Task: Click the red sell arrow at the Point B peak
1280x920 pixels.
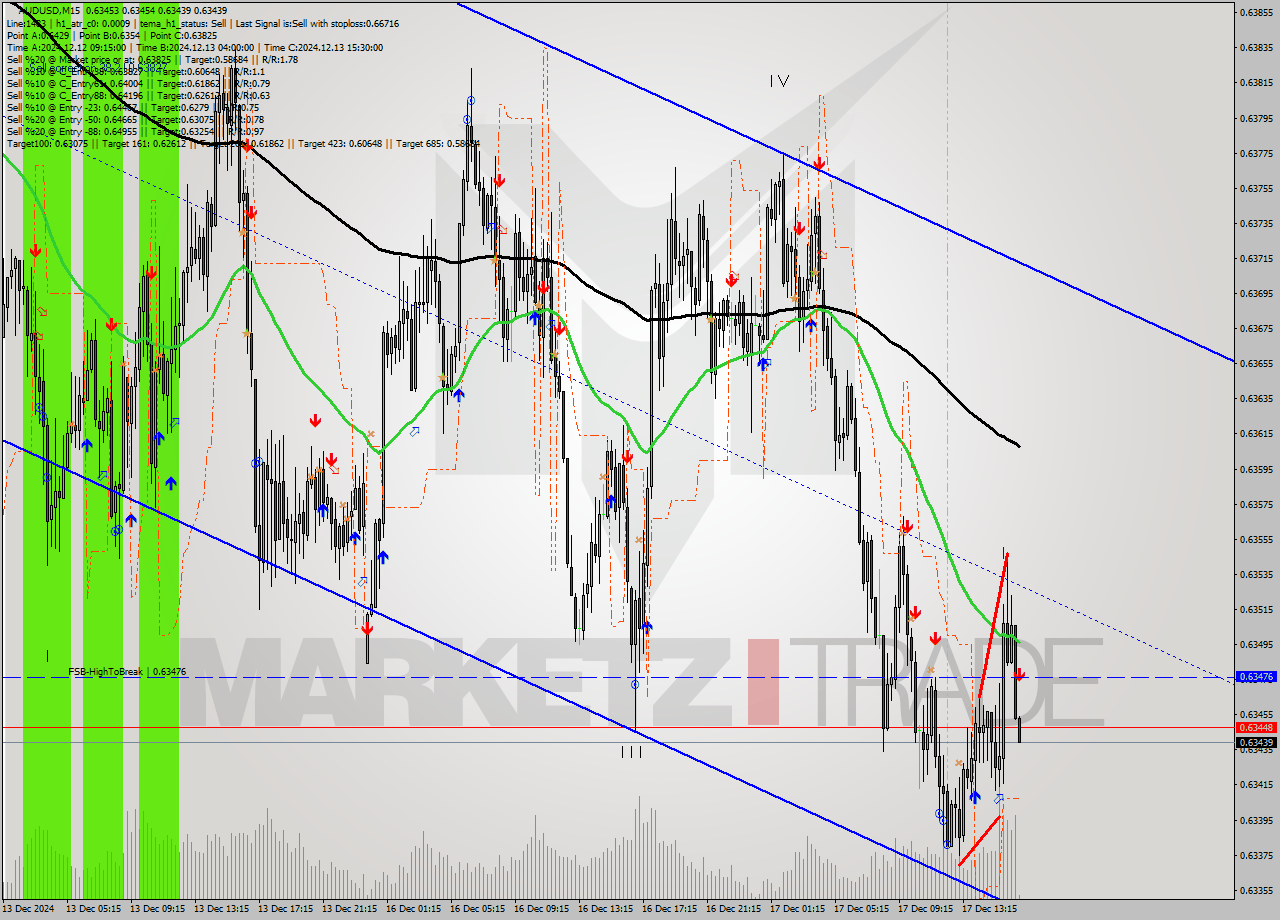Action: [x=246, y=145]
